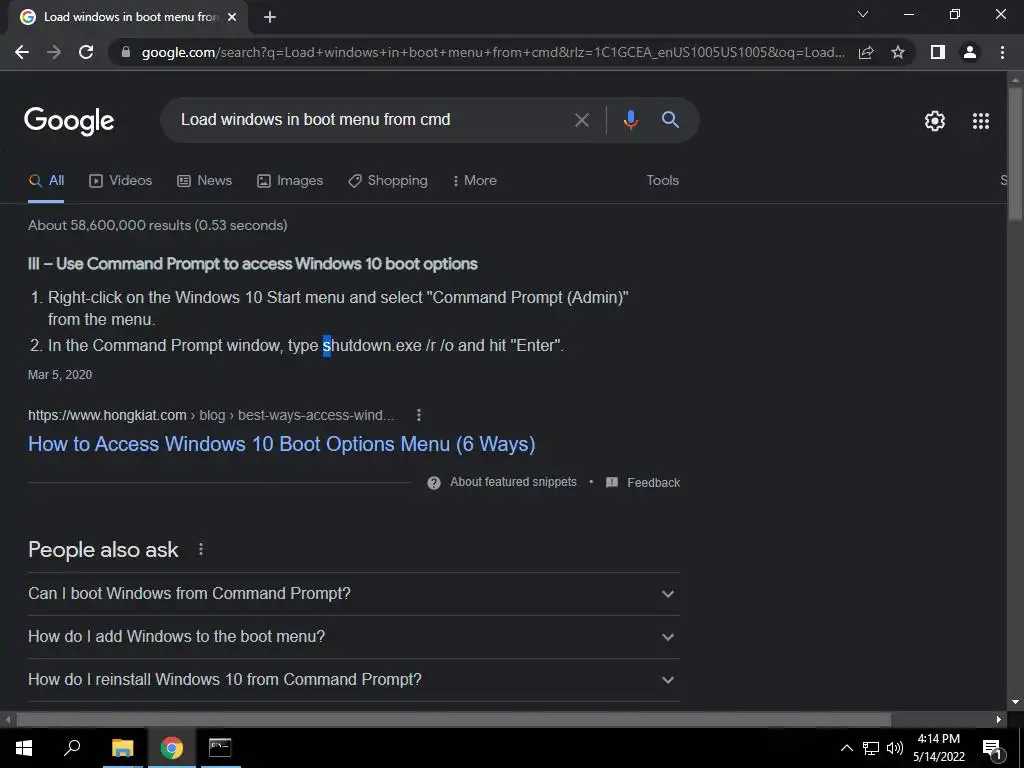Open the clock showing 4:14 PM

click(x=938, y=748)
